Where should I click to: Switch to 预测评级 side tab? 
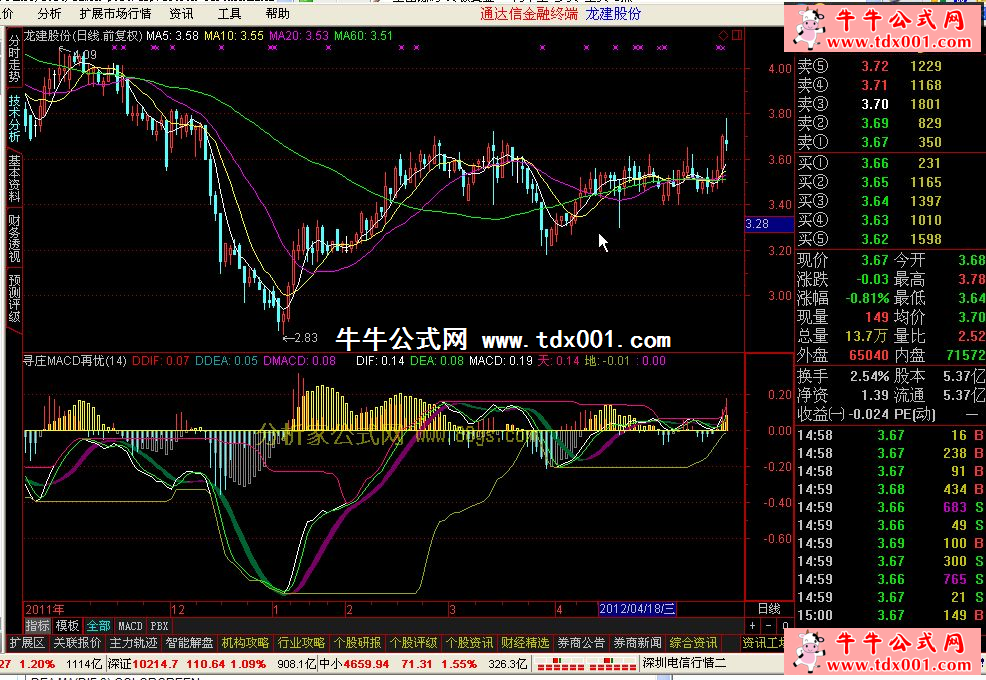tap(14, 298)
